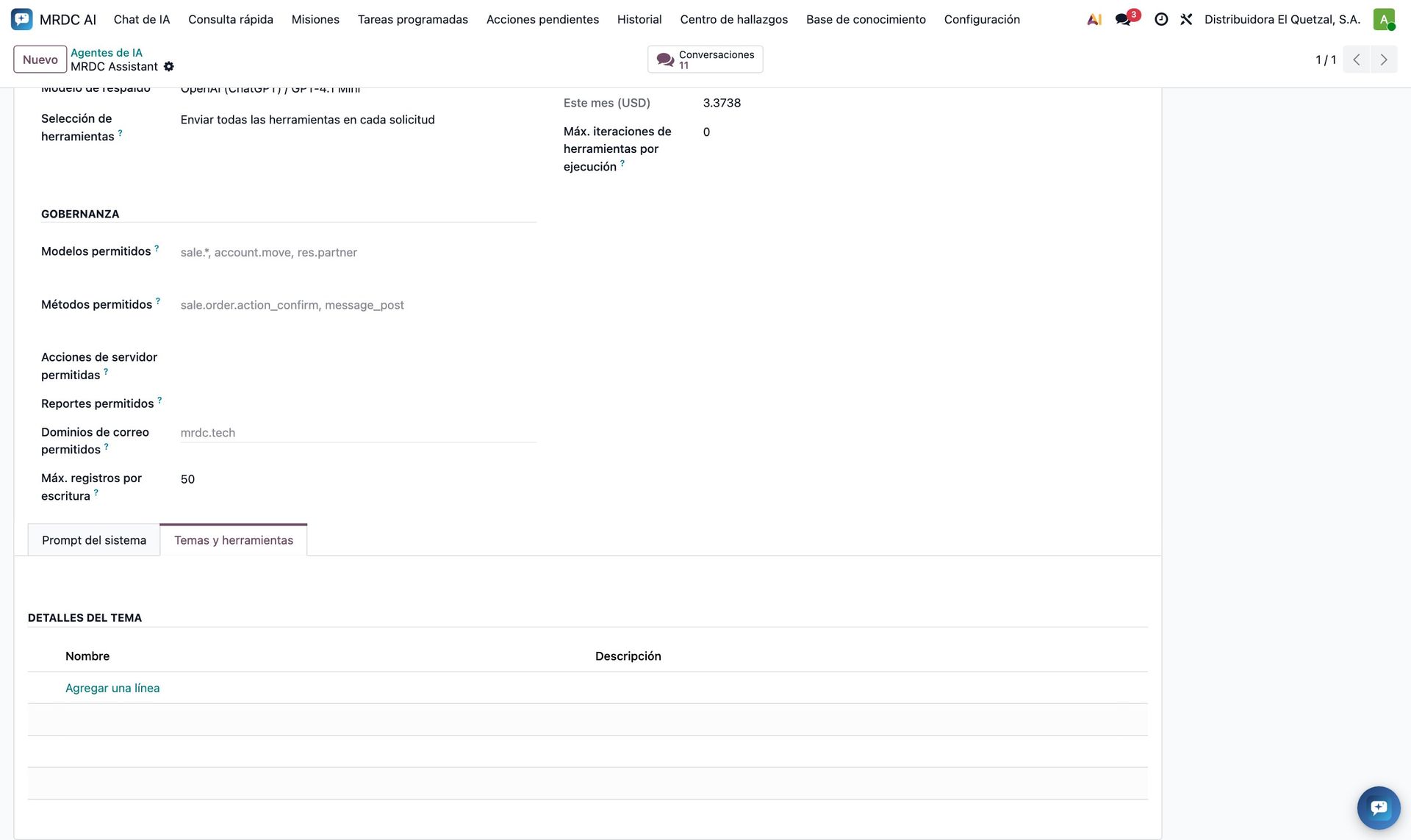The image size is (1411, 840).
Task: Go to next record arrow
Action: (x=1384, y=60)
